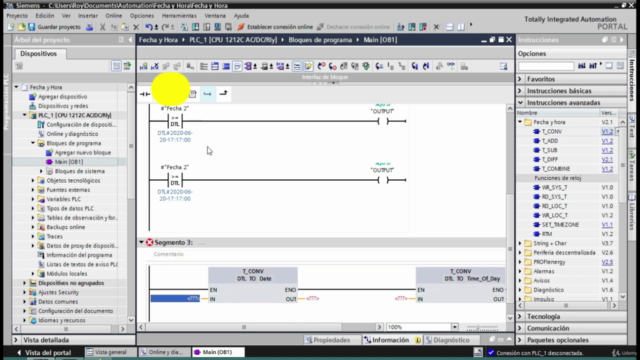640x360 pixels.
Task: Open the Proyecto menu
Action: pos(17,16)
